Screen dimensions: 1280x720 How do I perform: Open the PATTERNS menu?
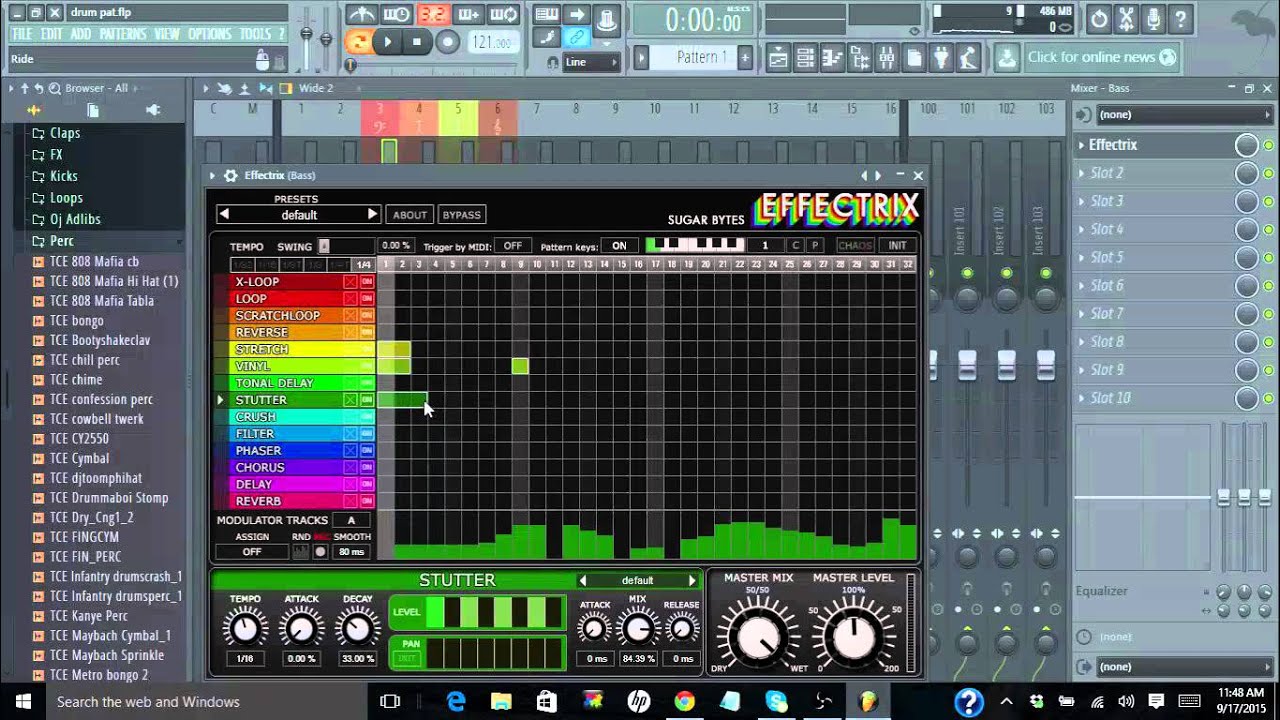pyautogui.click(x=123, y=34)
